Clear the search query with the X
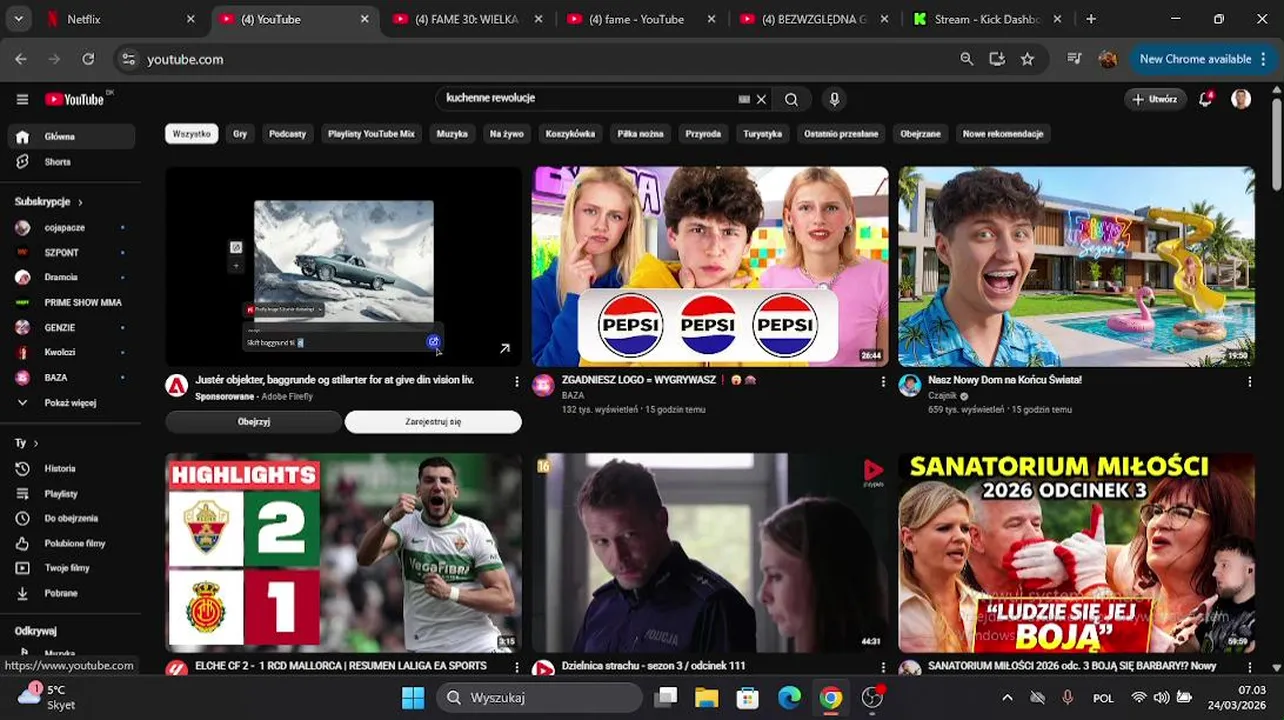Image resolution: width=1284 pixels, height=720 pixels. coord(761,99)
